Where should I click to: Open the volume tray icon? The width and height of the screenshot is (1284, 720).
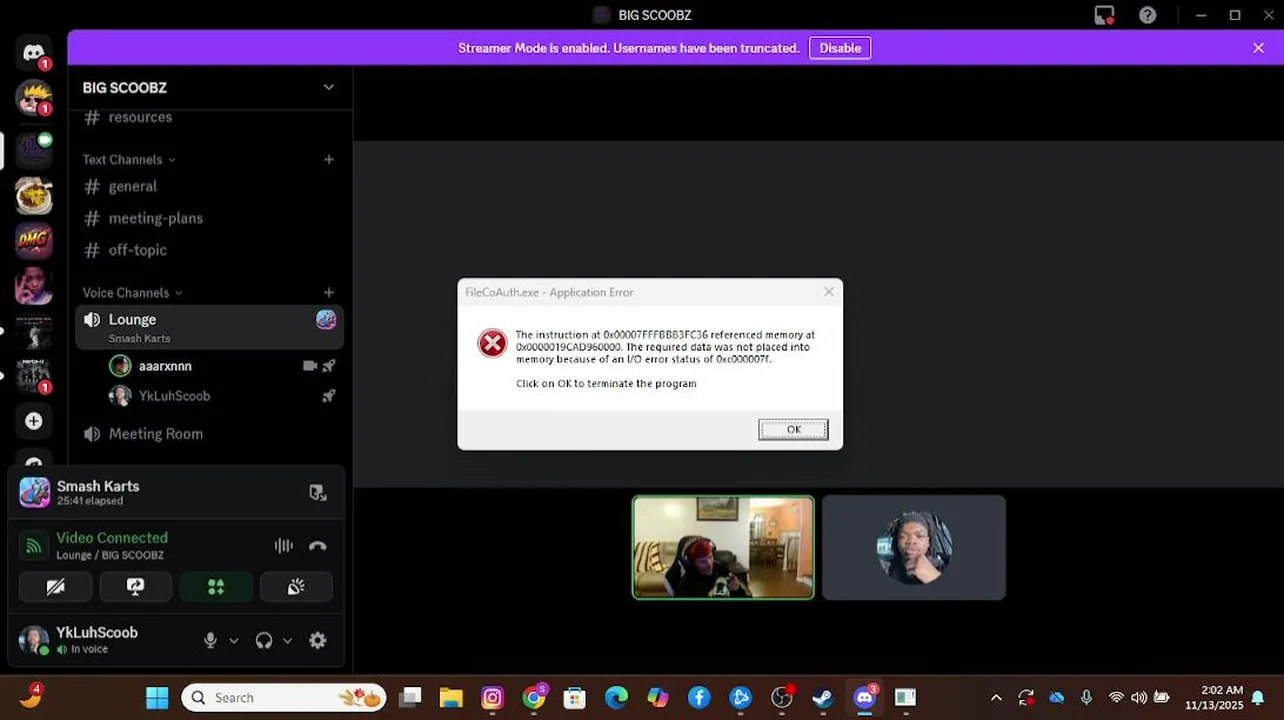click(x=1139, y=698)
